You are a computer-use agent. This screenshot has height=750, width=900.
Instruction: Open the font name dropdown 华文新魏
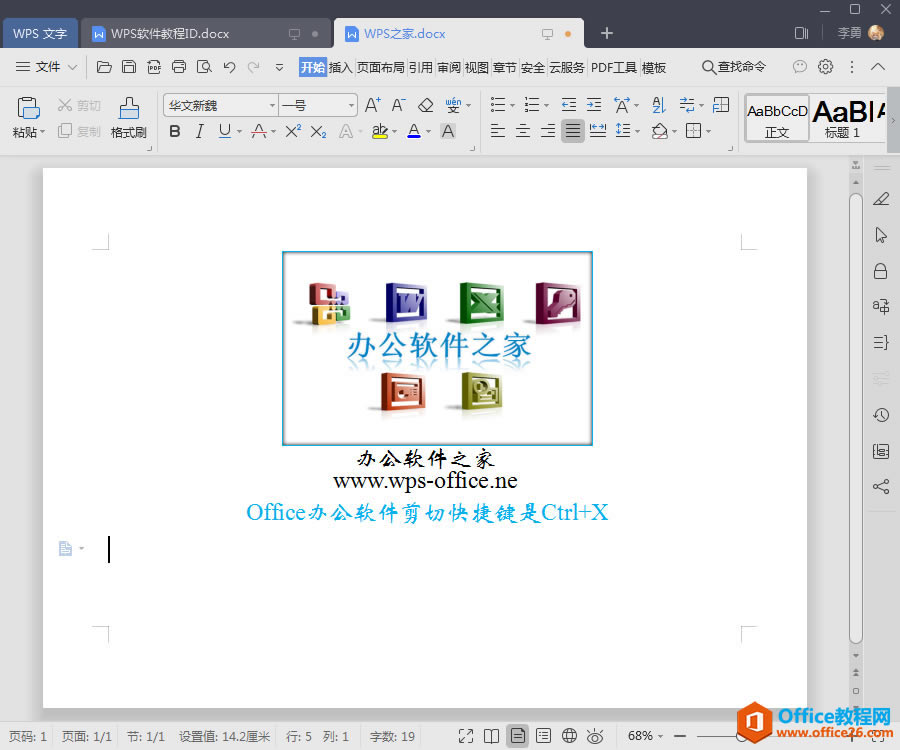pyautogui.click(x=218, y=104)
